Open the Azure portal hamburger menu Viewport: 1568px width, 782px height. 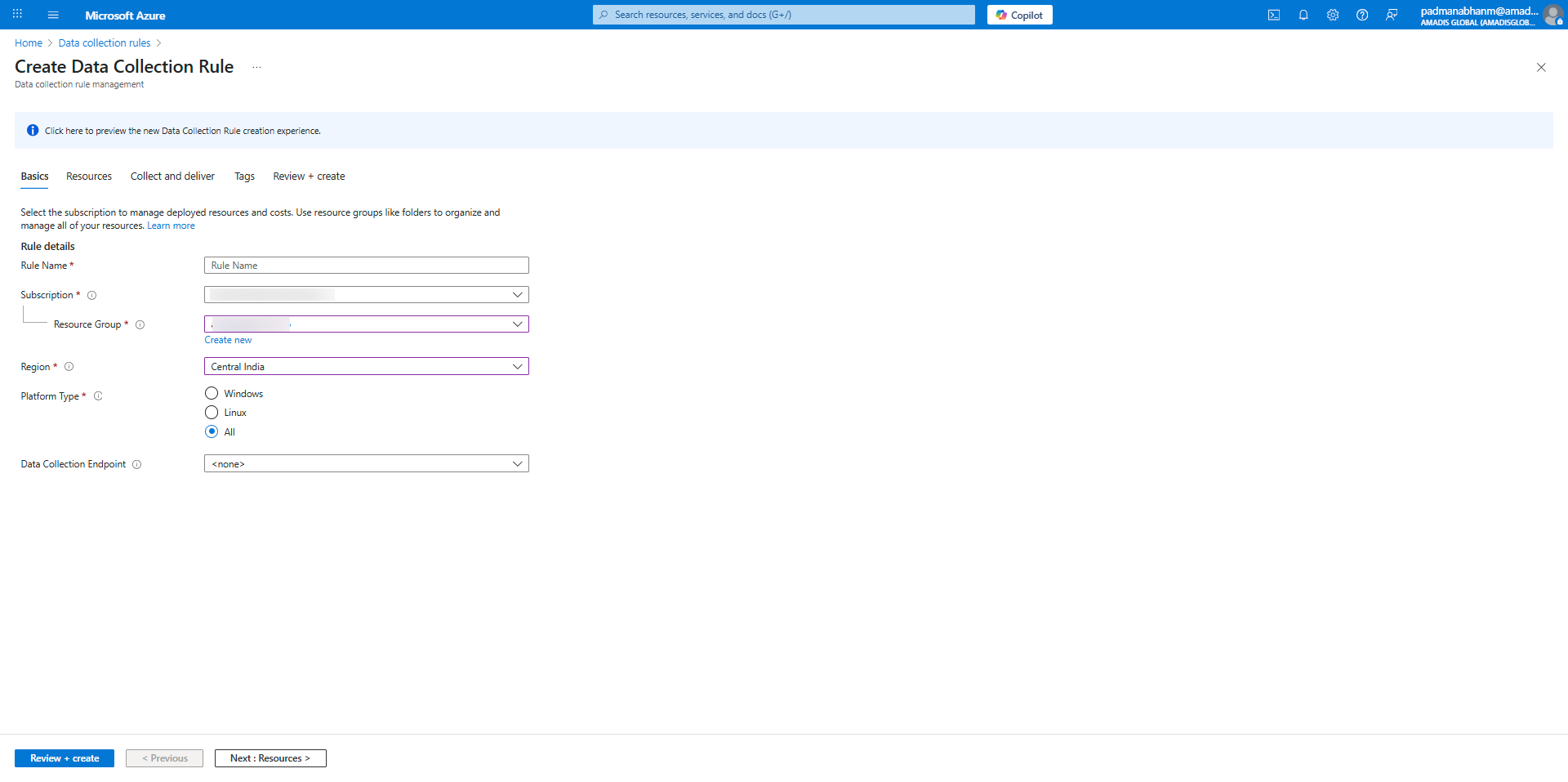(x=53, y=15)
